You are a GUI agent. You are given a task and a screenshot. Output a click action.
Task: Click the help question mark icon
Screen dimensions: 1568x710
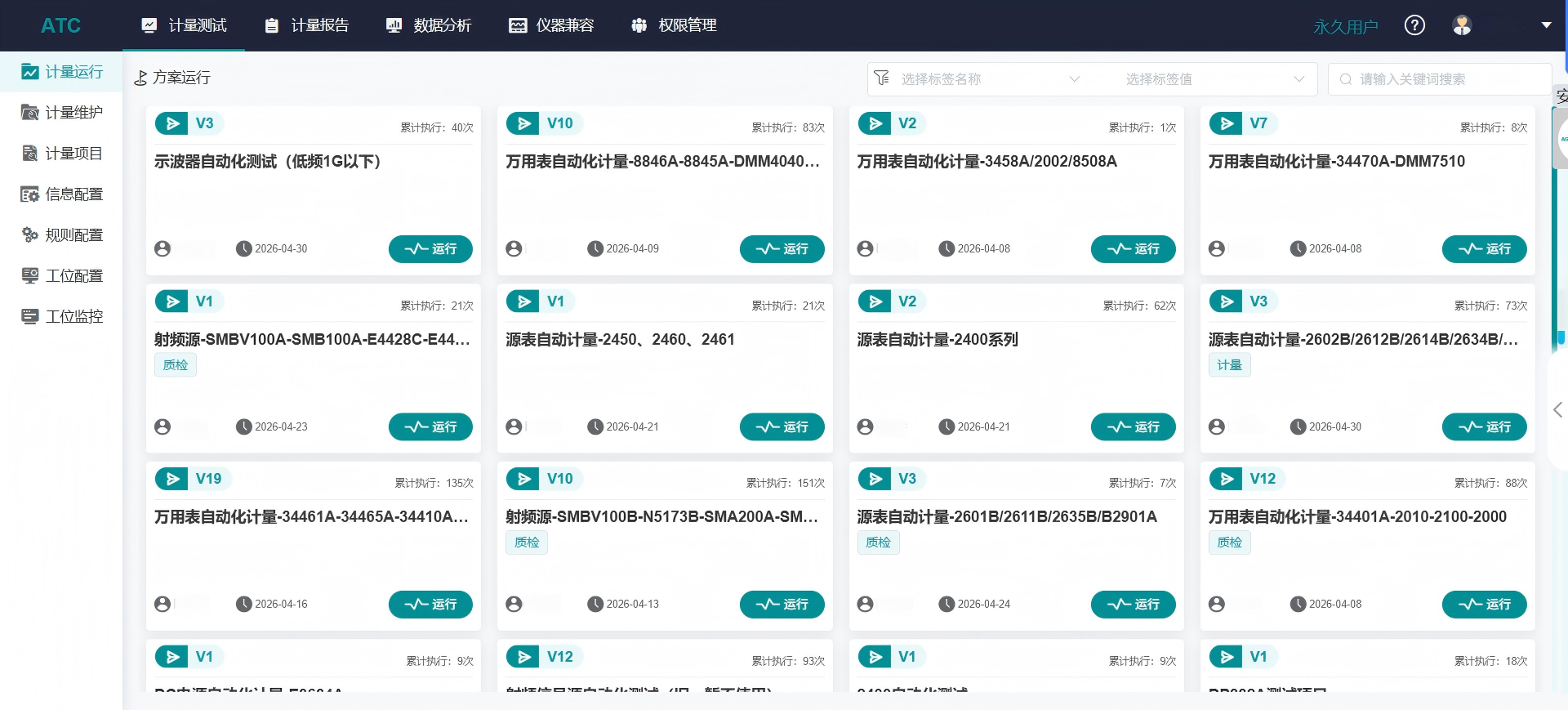[1414, 25]
